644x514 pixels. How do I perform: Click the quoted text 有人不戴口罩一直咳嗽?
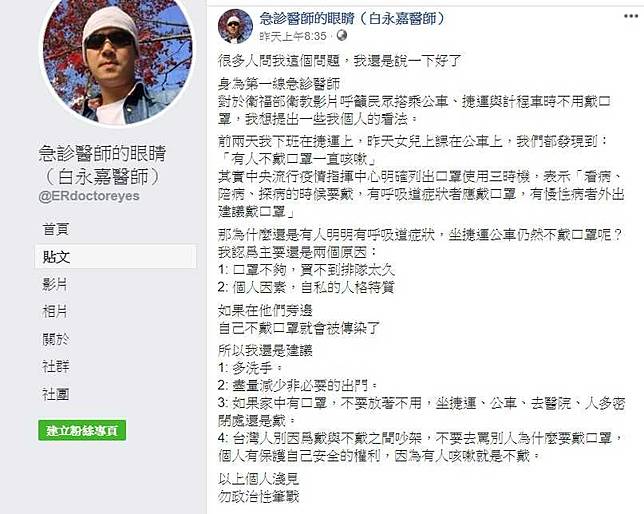point(298,159)
